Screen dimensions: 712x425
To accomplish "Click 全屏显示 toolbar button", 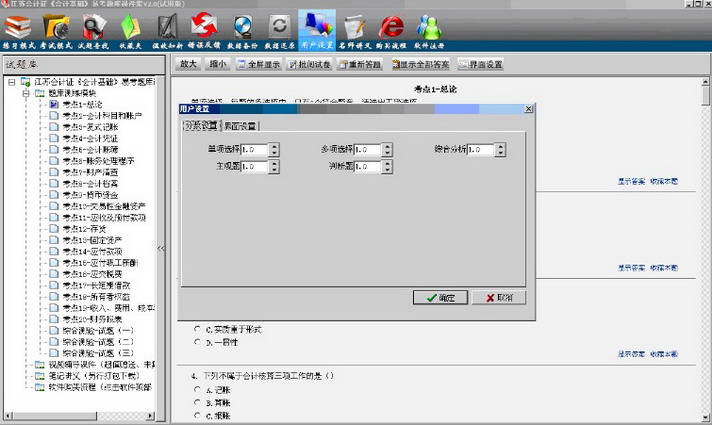I will point(258,64).
